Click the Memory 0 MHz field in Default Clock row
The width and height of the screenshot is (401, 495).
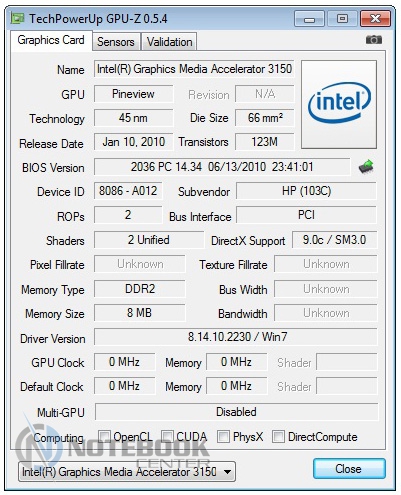tap(237, 386)
